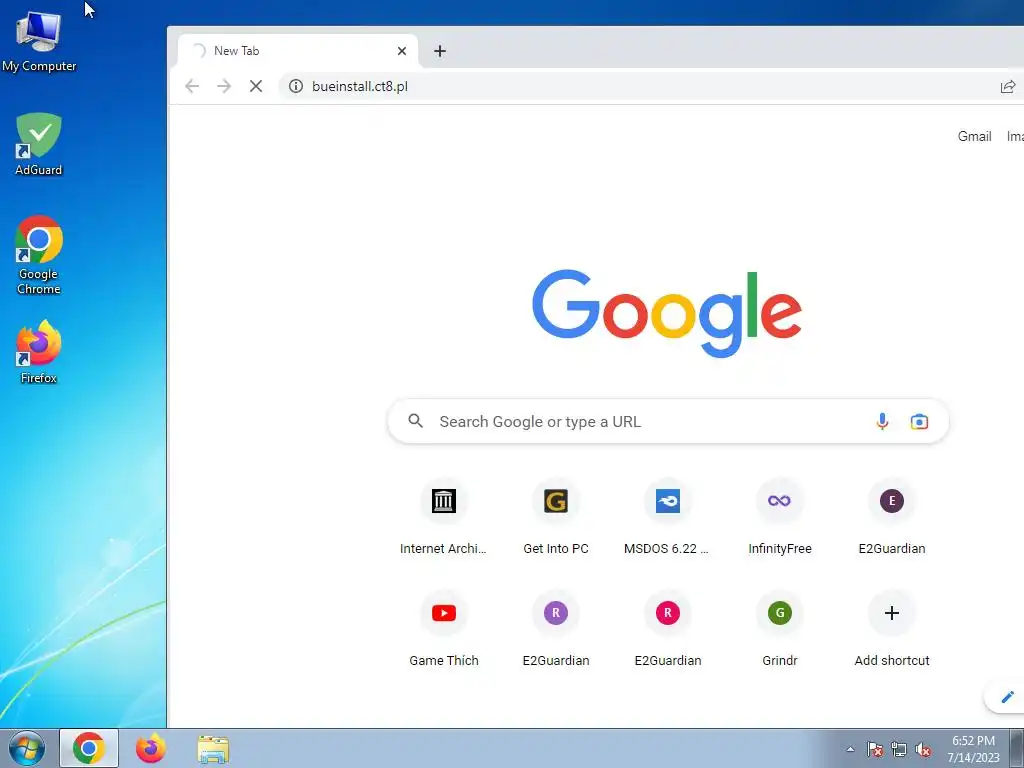Open Windows Start menu

point(27,748)
